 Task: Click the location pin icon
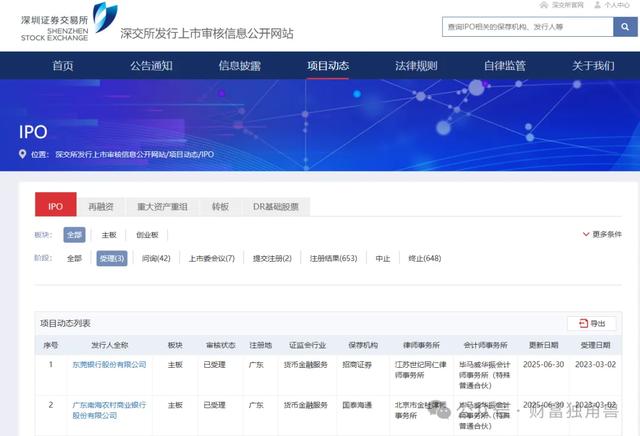tap(22, 154)
